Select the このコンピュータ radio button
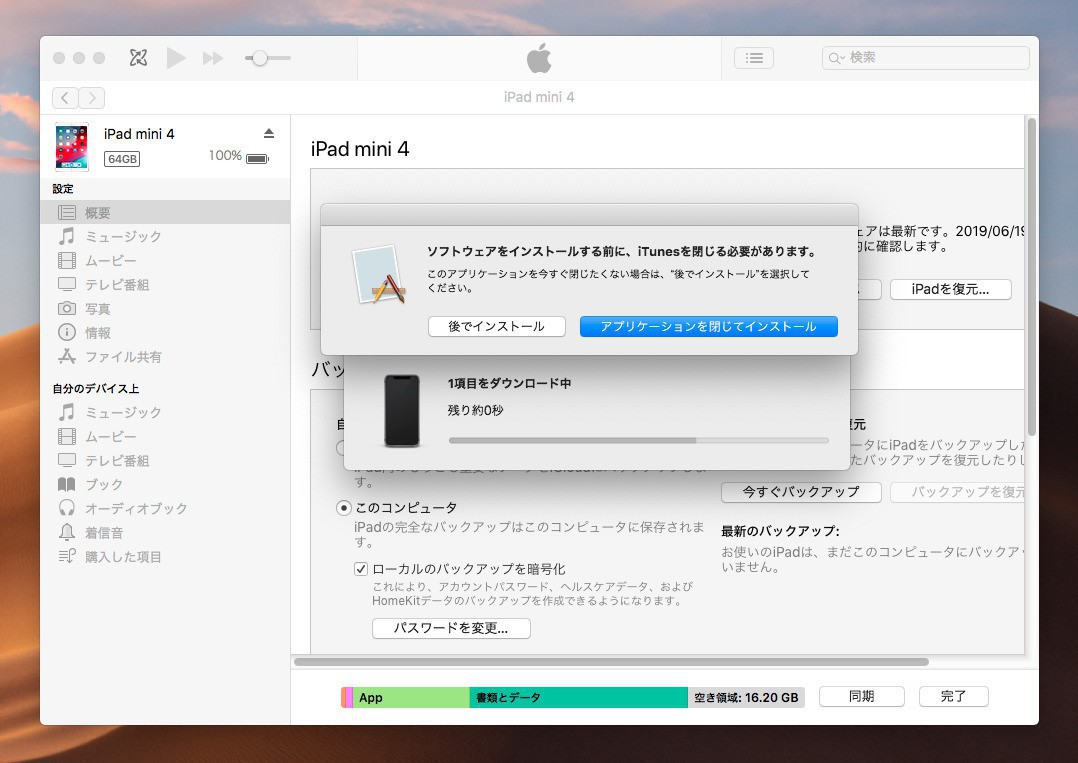Viewport: 1078px width, 763px height. (x=344, y=508)
